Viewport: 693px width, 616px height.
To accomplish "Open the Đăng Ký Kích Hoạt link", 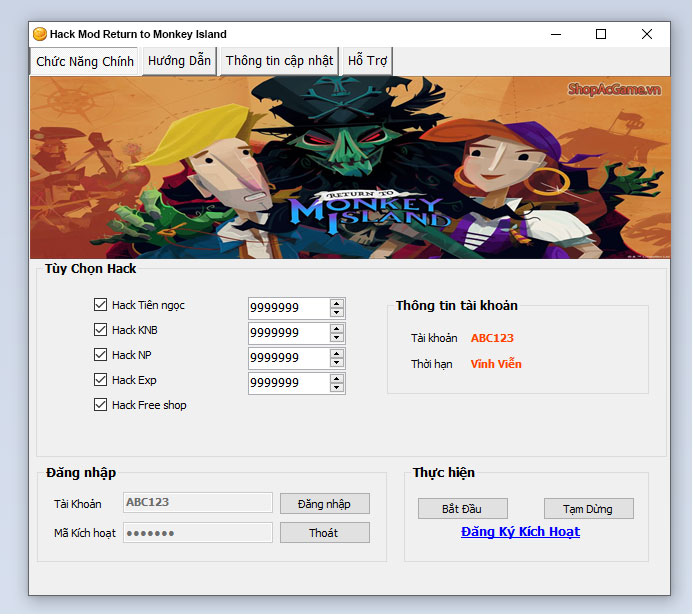I will (x=520, y=532).
